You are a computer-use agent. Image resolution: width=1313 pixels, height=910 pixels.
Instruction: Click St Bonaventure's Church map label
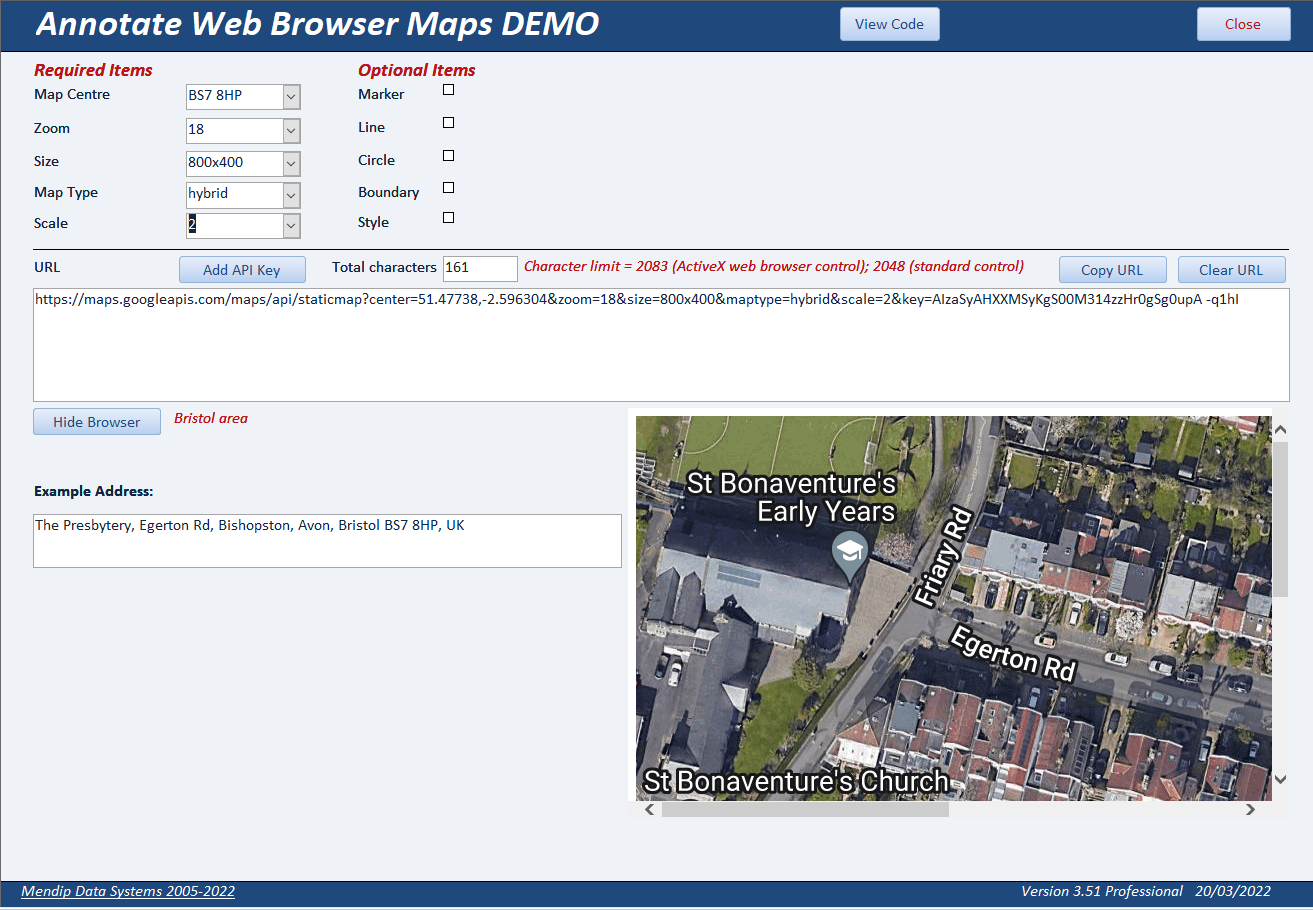point(796,781)
